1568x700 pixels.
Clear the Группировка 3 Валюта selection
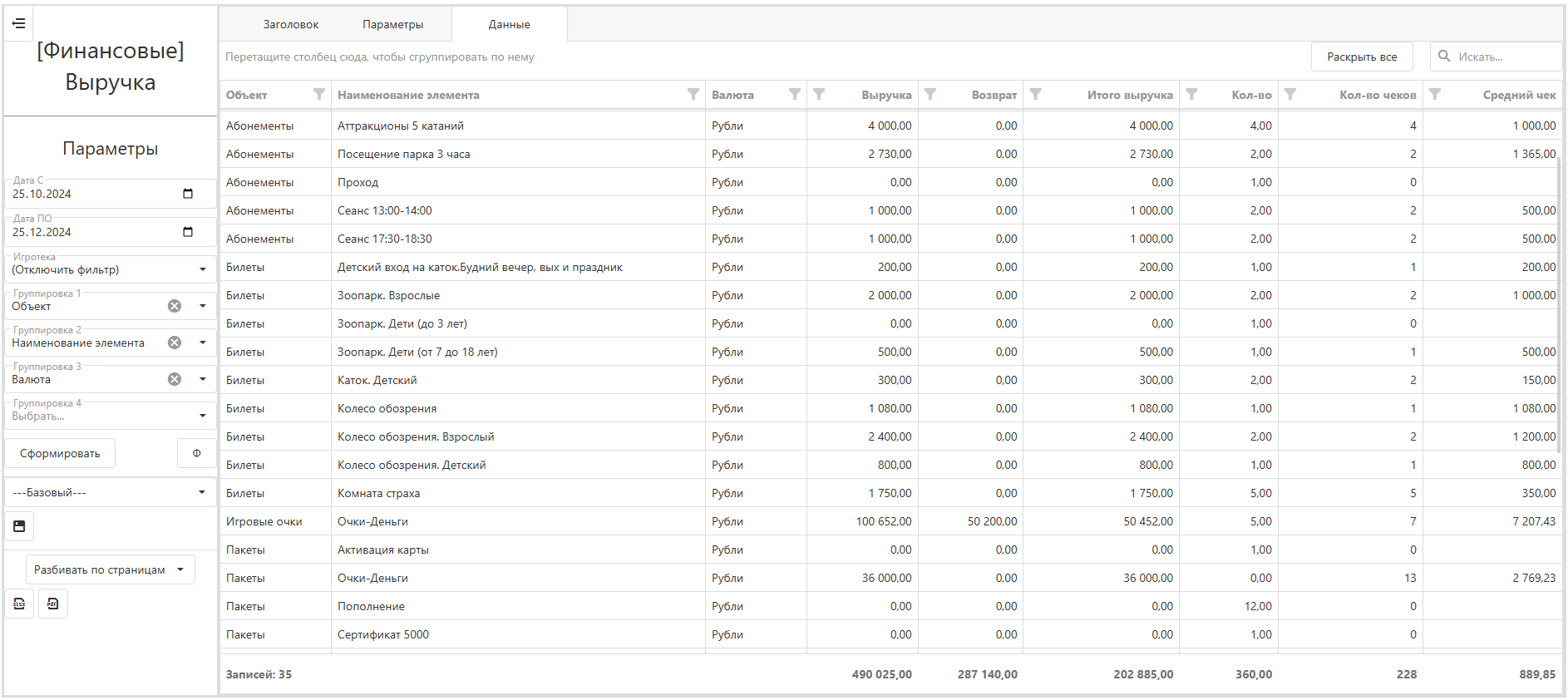[x=175, y=379]
